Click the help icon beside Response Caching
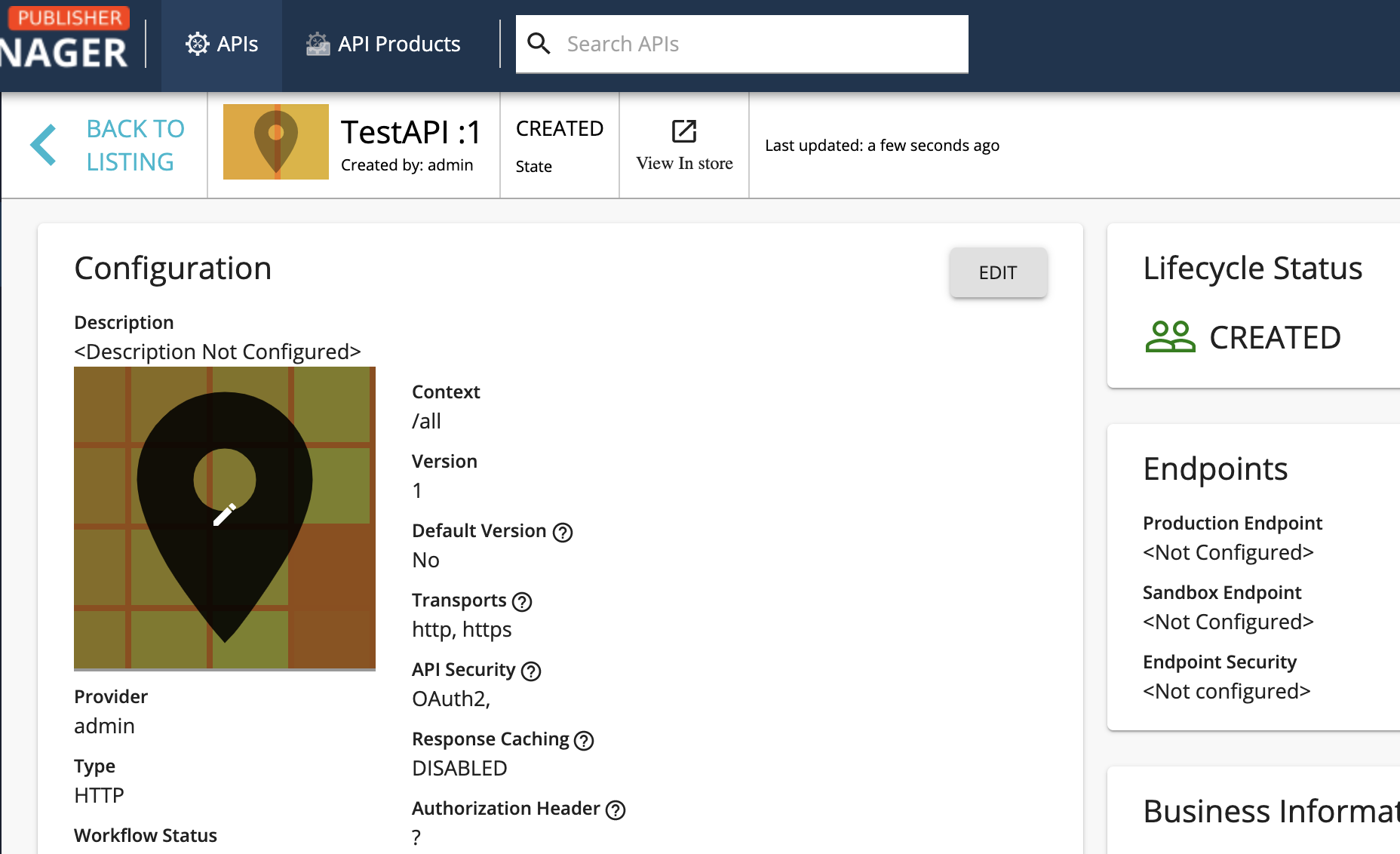Viewport: 1400px width, 854px height. (x=584, y=741)
